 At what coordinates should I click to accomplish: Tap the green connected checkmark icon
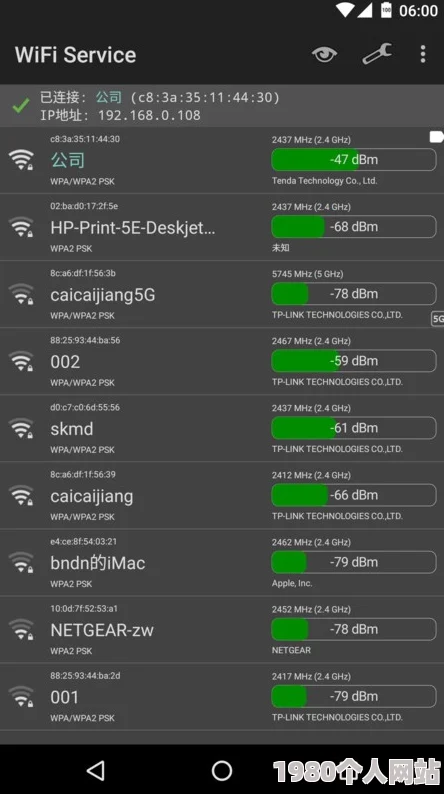[x=21, y=106]
